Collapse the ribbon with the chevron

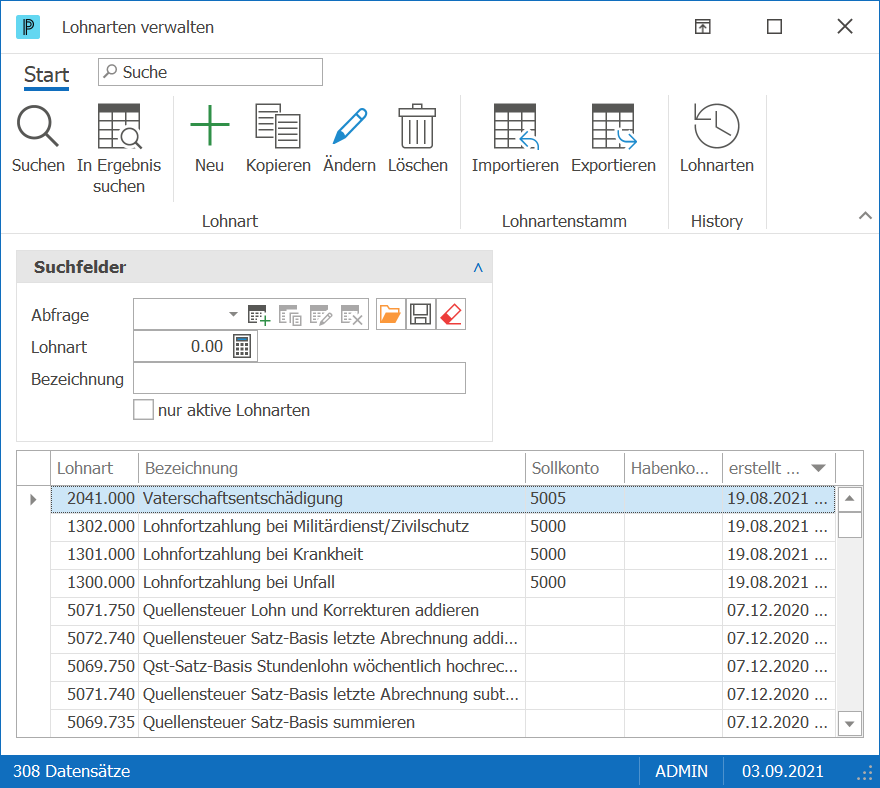coord(865,216)
